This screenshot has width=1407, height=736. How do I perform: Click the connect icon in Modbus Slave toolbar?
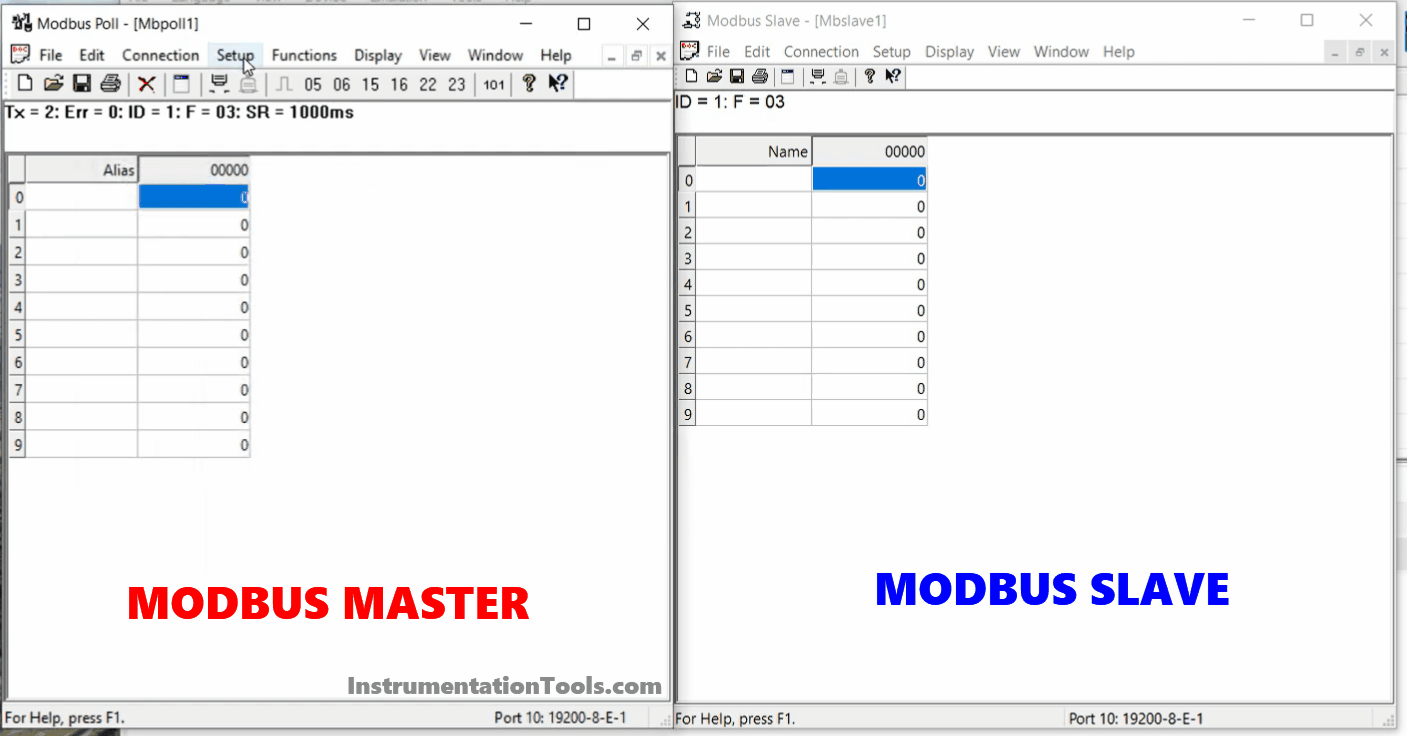[818, 76]
